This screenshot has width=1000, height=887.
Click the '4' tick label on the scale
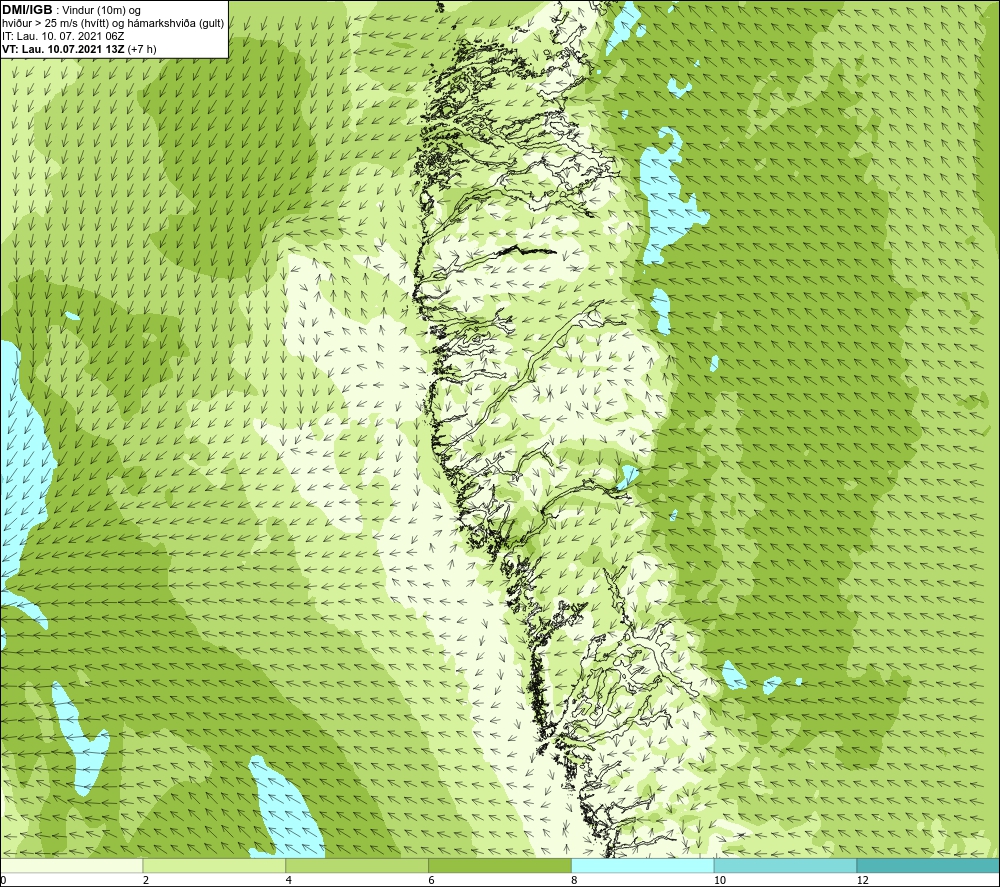289,881
